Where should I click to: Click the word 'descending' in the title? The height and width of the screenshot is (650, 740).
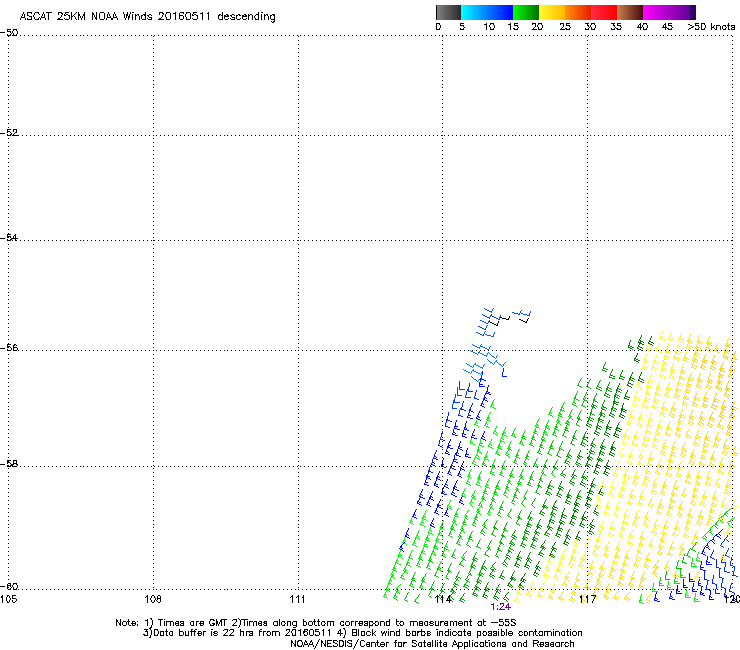click(x=246, y=17)
